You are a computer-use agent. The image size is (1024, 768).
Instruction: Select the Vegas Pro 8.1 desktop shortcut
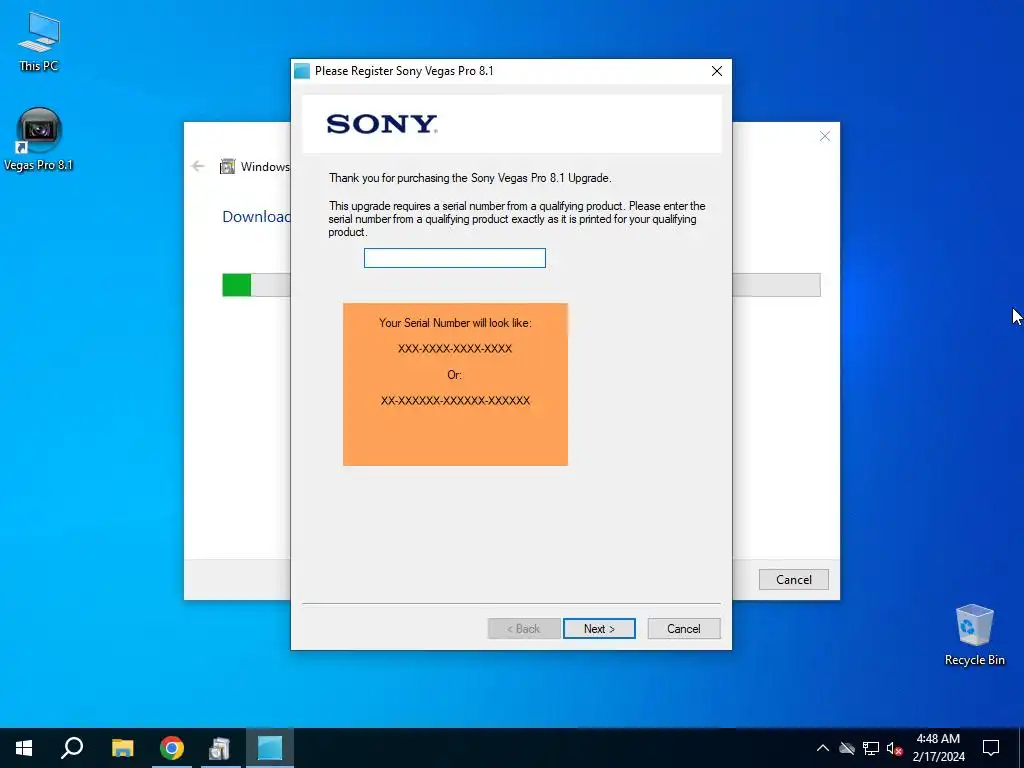pyautogui.click(x=39, y=140)
